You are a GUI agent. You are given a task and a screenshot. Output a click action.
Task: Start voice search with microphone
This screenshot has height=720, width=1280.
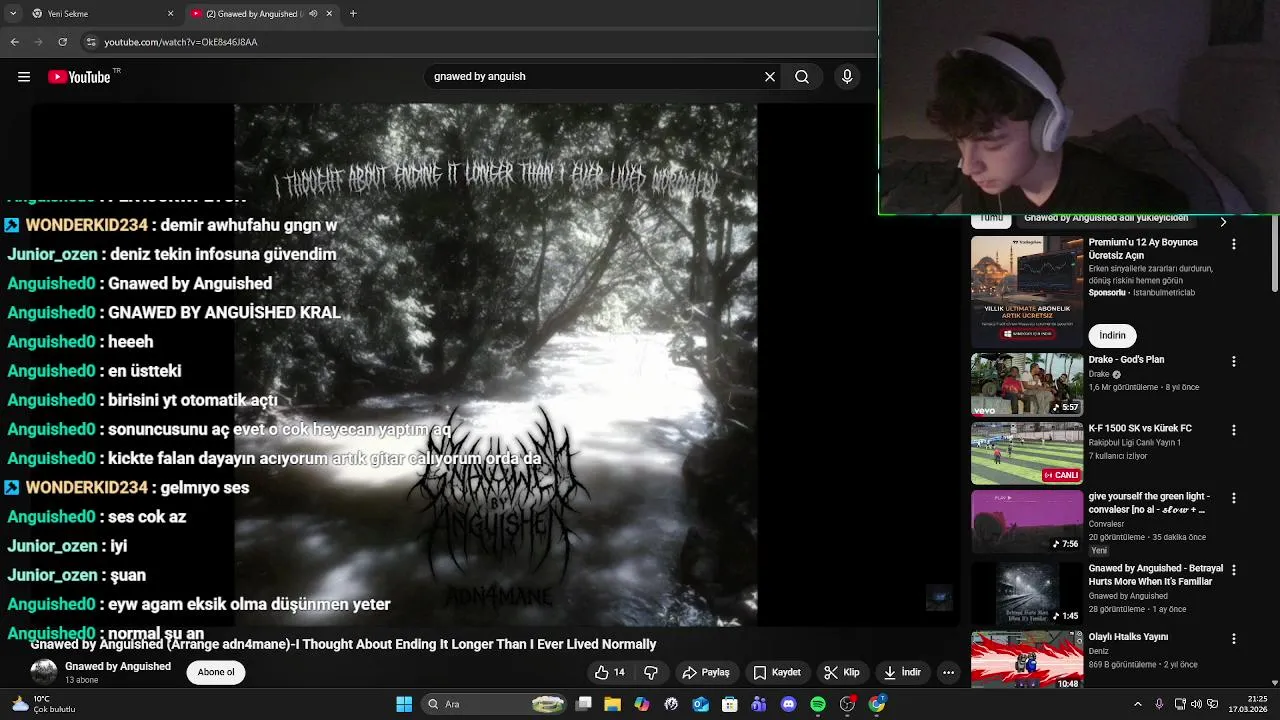pos(847,76)
